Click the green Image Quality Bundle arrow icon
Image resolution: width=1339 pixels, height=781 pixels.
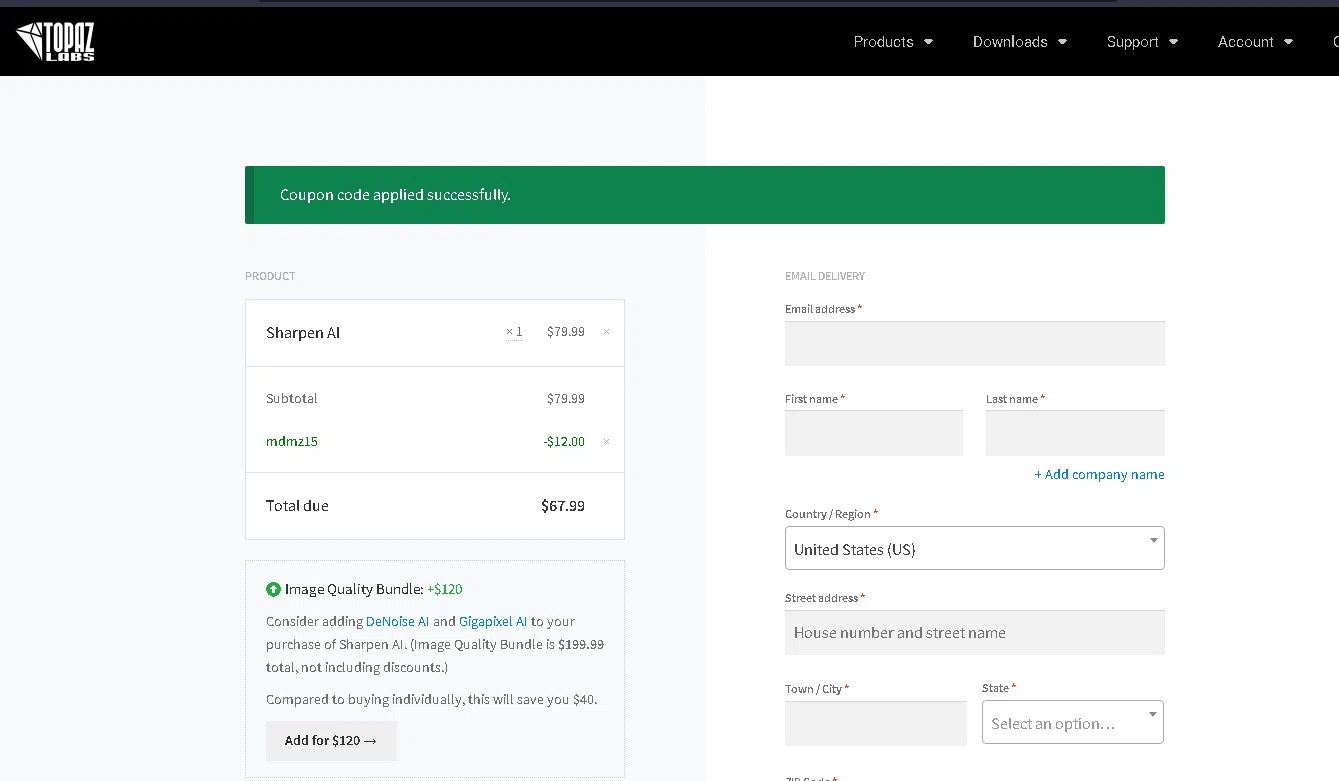click(x=273, y=589)
